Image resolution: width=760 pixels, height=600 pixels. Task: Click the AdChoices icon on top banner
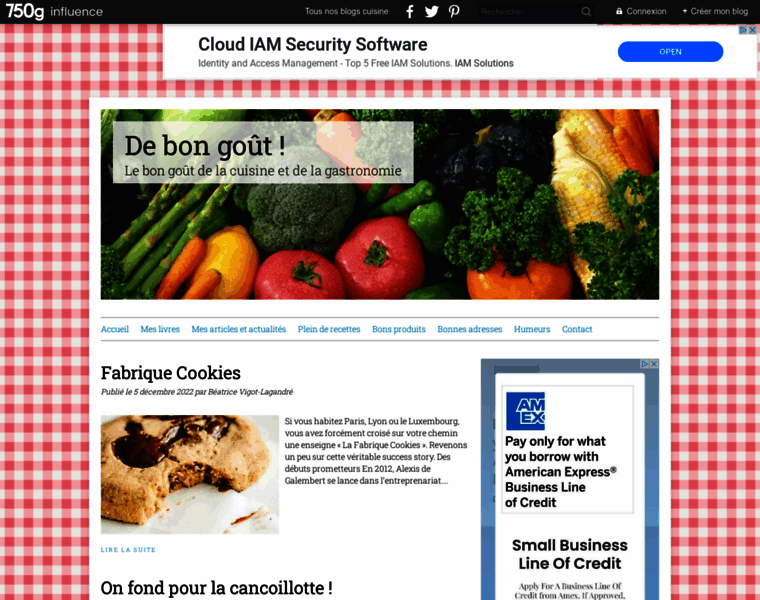(x=743, y=30)
